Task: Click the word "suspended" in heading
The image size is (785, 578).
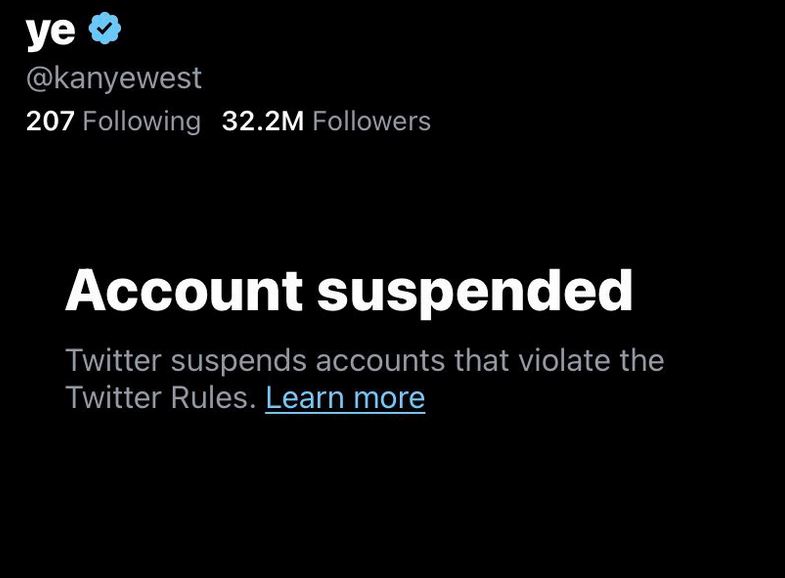Action: pos(475,291)
